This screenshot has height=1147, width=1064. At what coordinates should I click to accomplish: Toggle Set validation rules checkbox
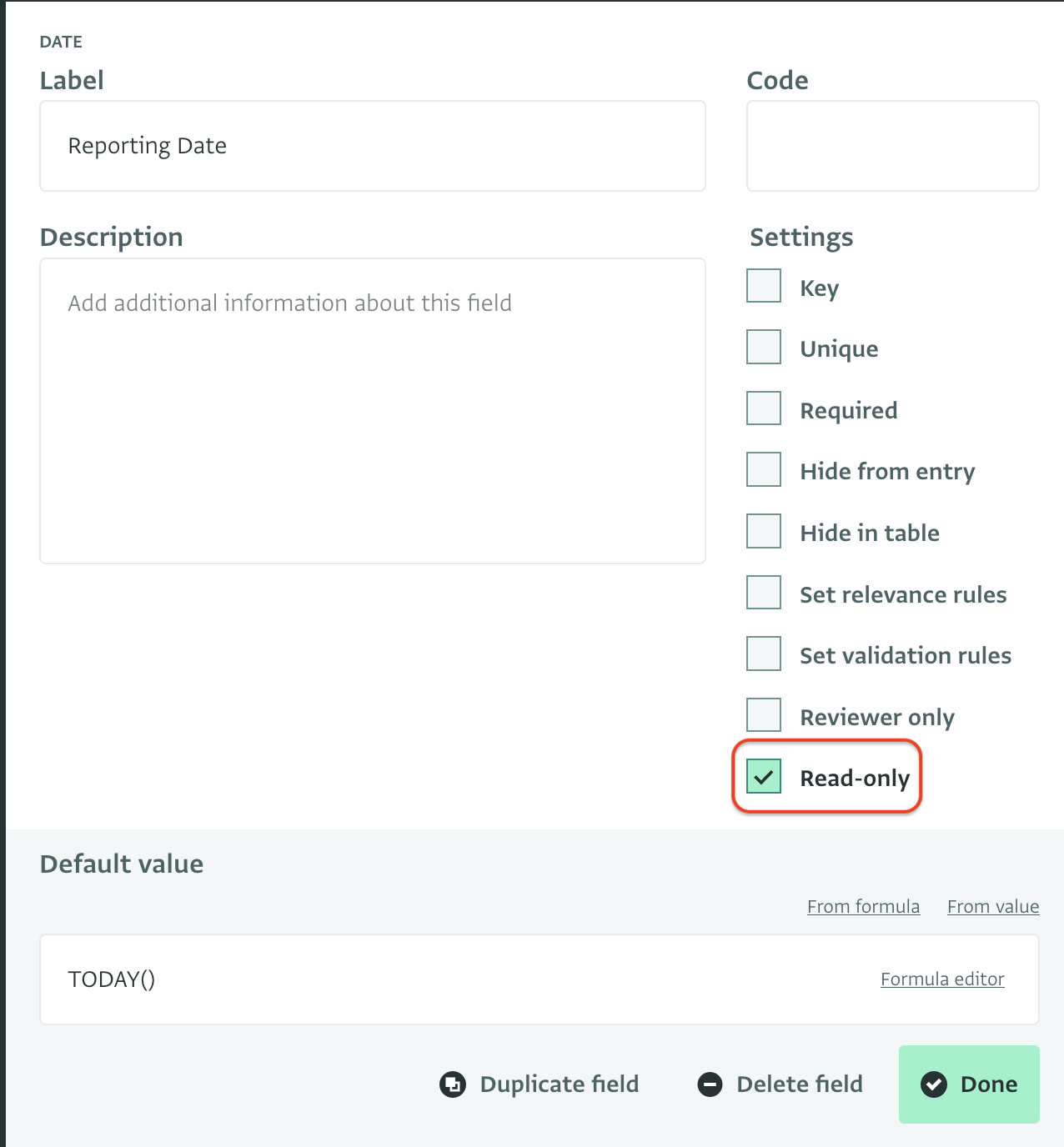764,654
